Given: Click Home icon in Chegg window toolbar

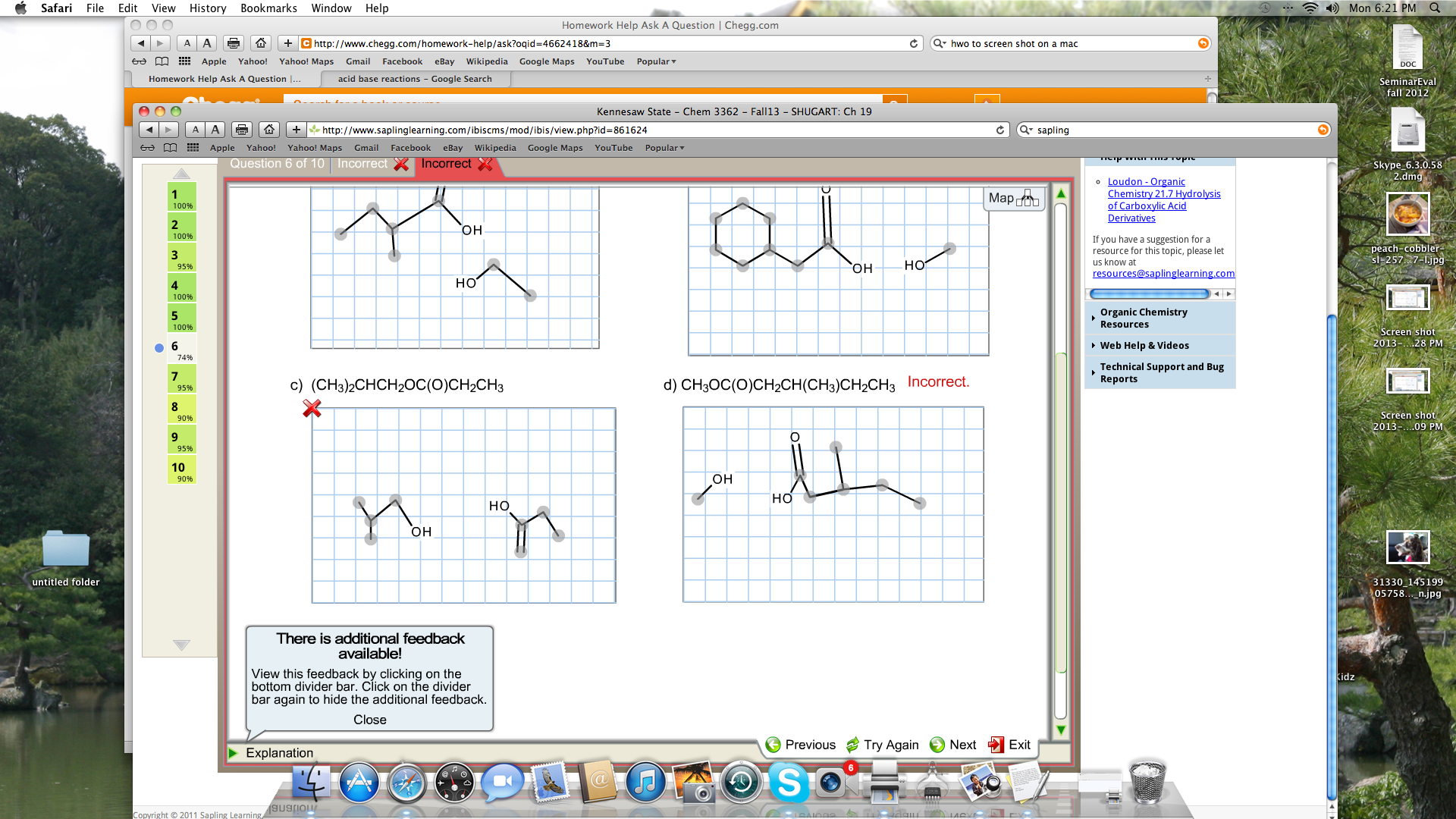Looking at the screenshot, I should click(x=261, y=43).
